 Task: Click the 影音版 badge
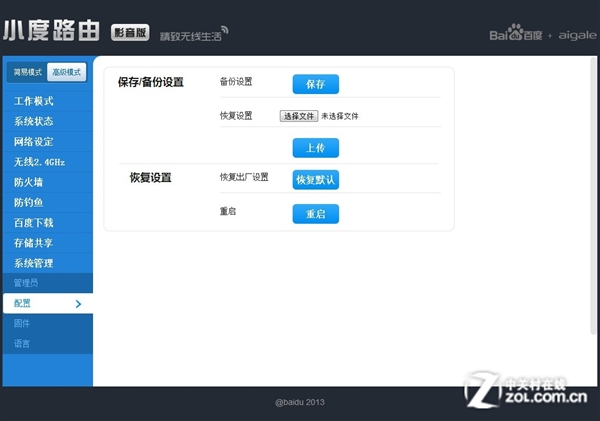pyautogui.click(x=130, y=33)
